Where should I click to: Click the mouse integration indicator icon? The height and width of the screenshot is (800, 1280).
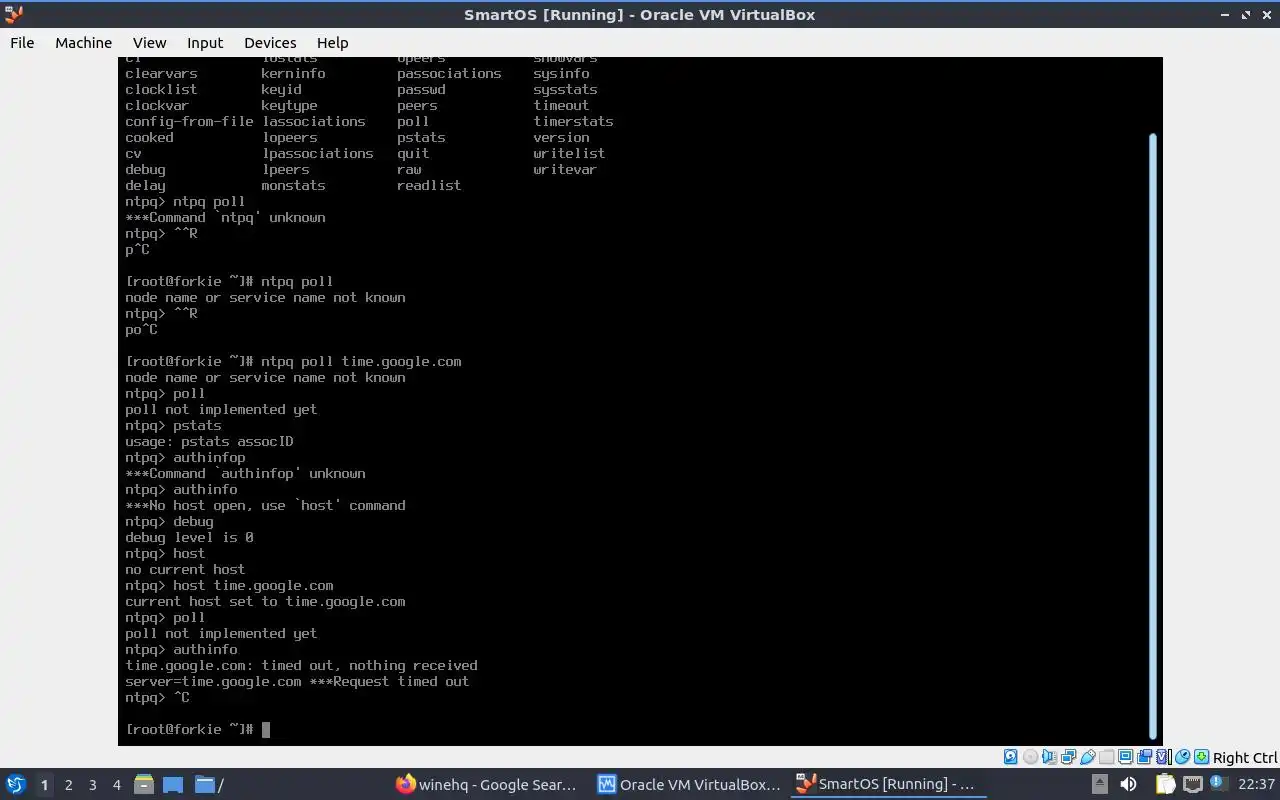click(1182, 757)
